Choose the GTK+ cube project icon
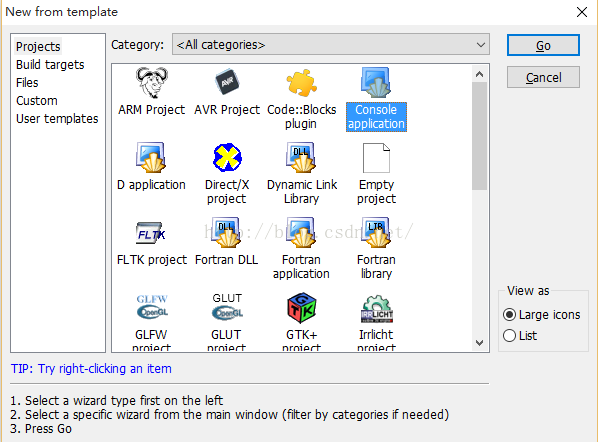 coord(301,308)
